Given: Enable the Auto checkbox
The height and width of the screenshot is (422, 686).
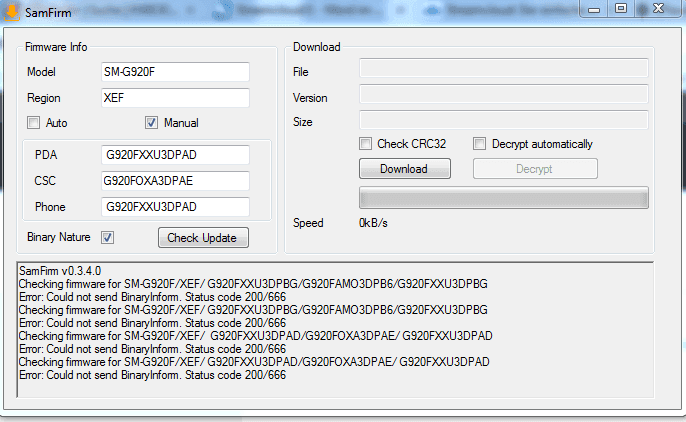Looking at the screenshot, I should click(33, 123).
